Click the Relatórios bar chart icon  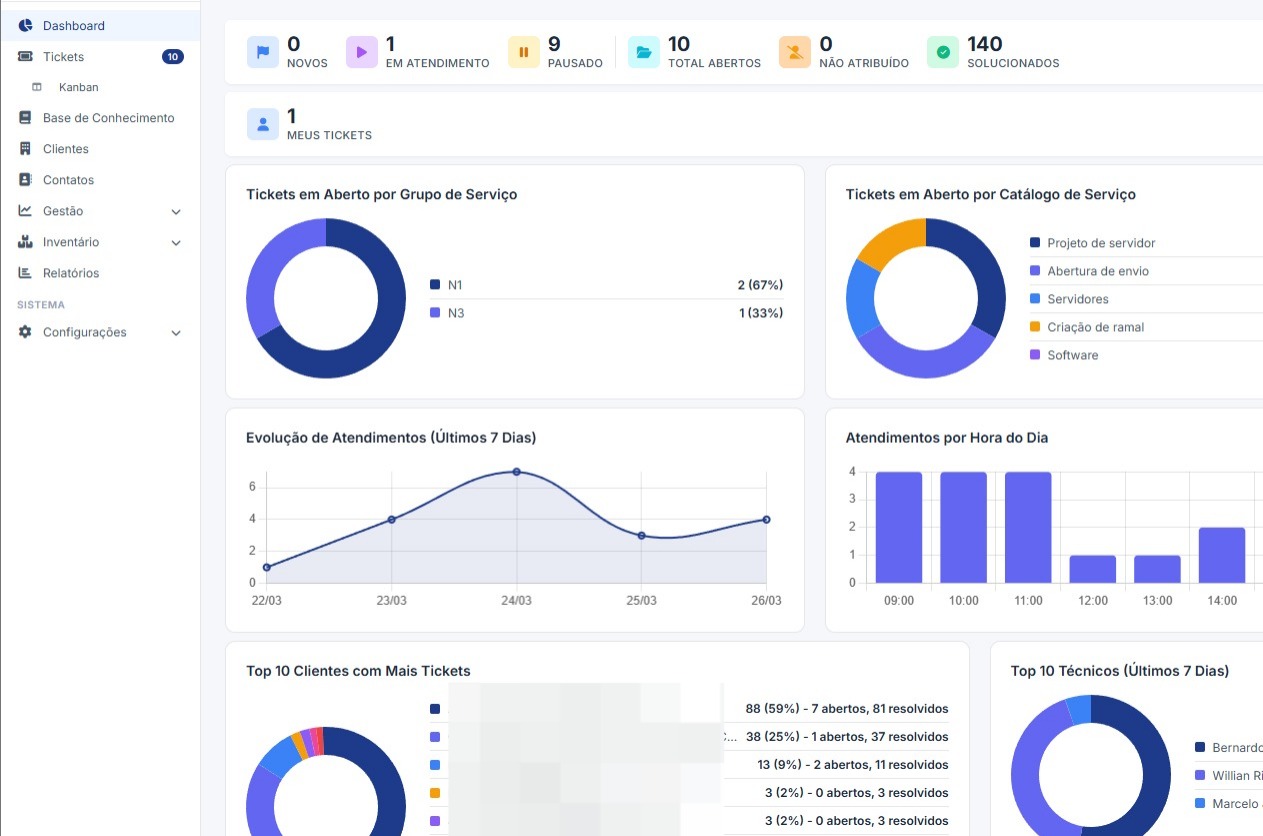pyautogui.click(x=25, y=273)
